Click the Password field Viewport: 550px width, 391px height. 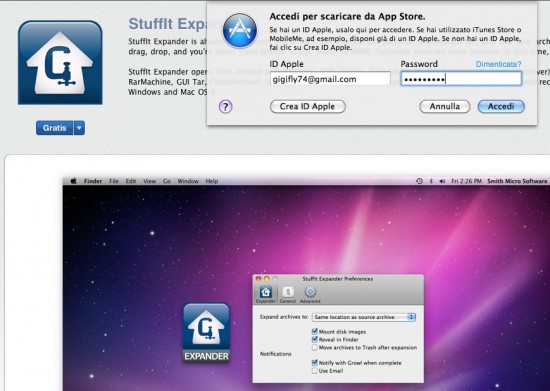point(461,79)
